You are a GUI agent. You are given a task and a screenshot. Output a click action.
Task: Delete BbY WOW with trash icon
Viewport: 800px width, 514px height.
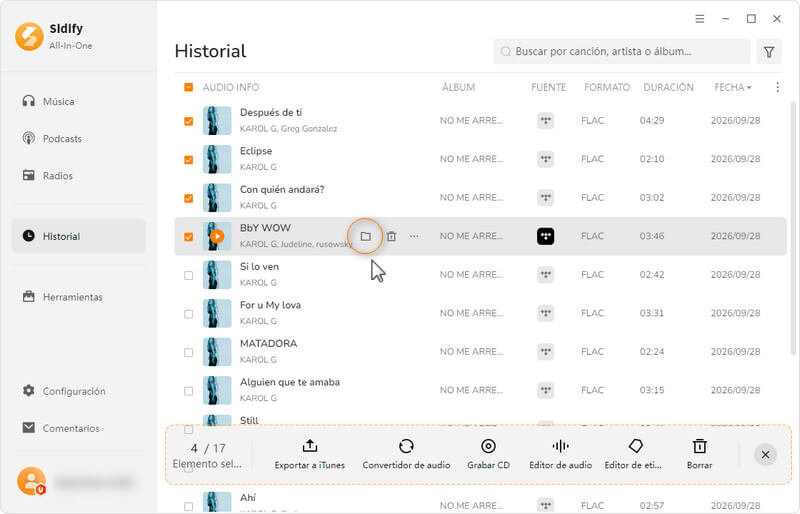[x=391, y=236]
